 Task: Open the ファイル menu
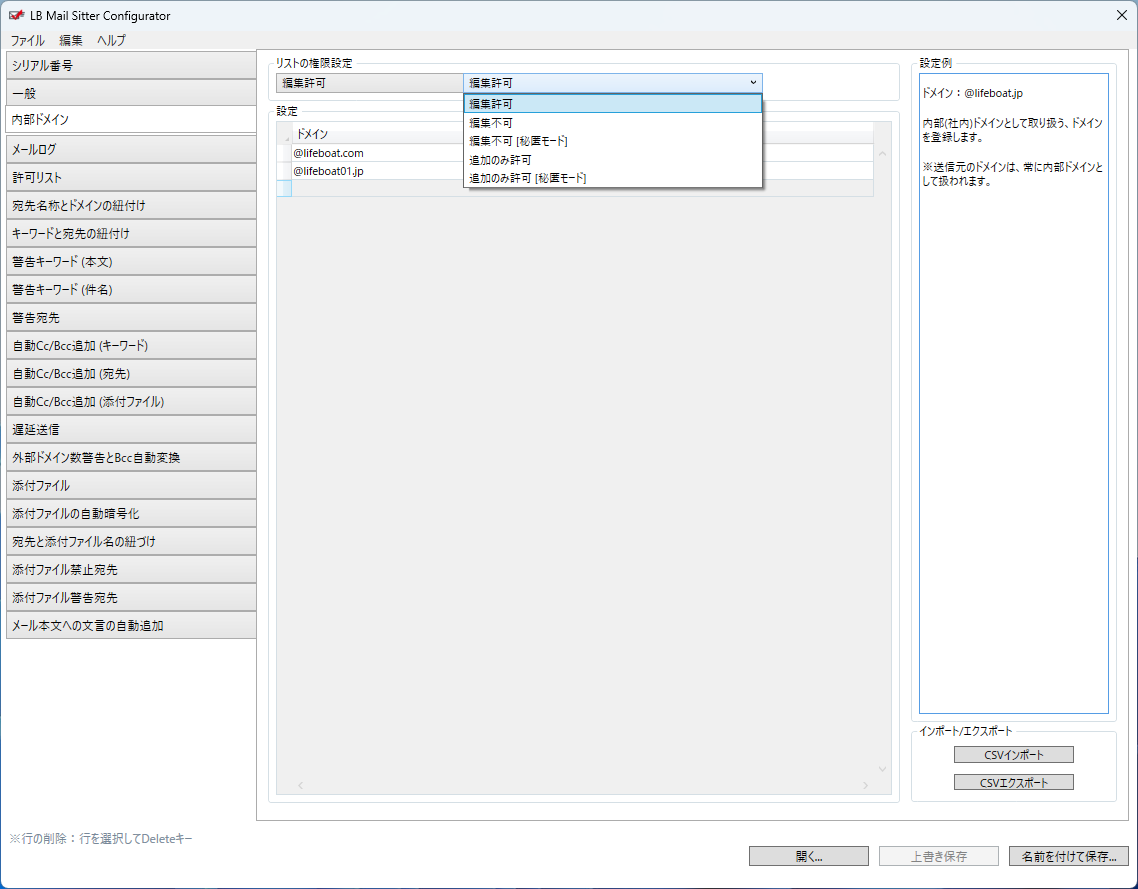point(27,41)
